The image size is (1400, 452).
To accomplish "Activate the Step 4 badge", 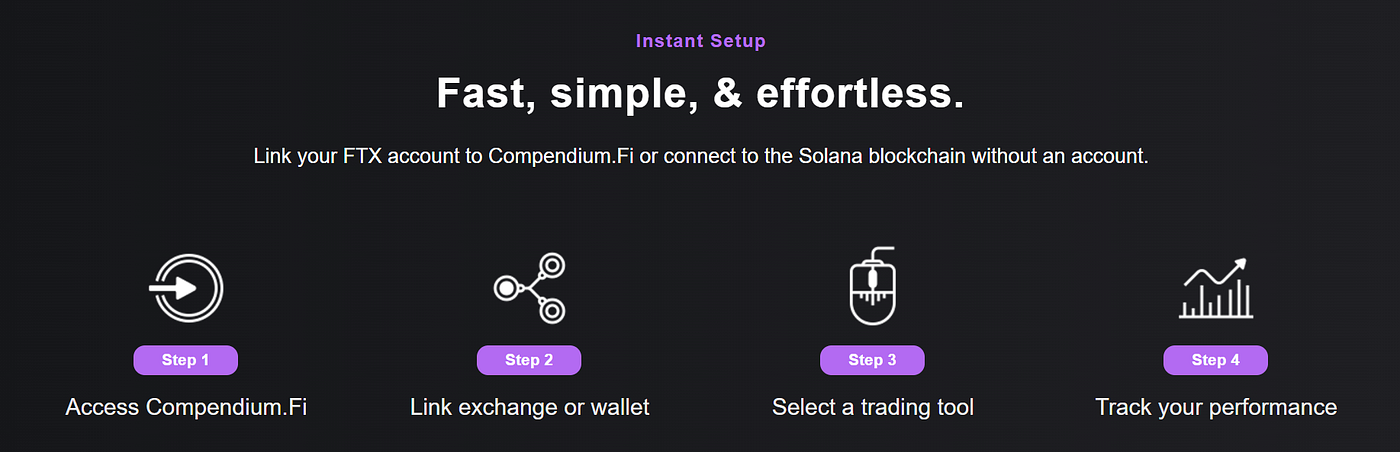I will (1216, 360).
